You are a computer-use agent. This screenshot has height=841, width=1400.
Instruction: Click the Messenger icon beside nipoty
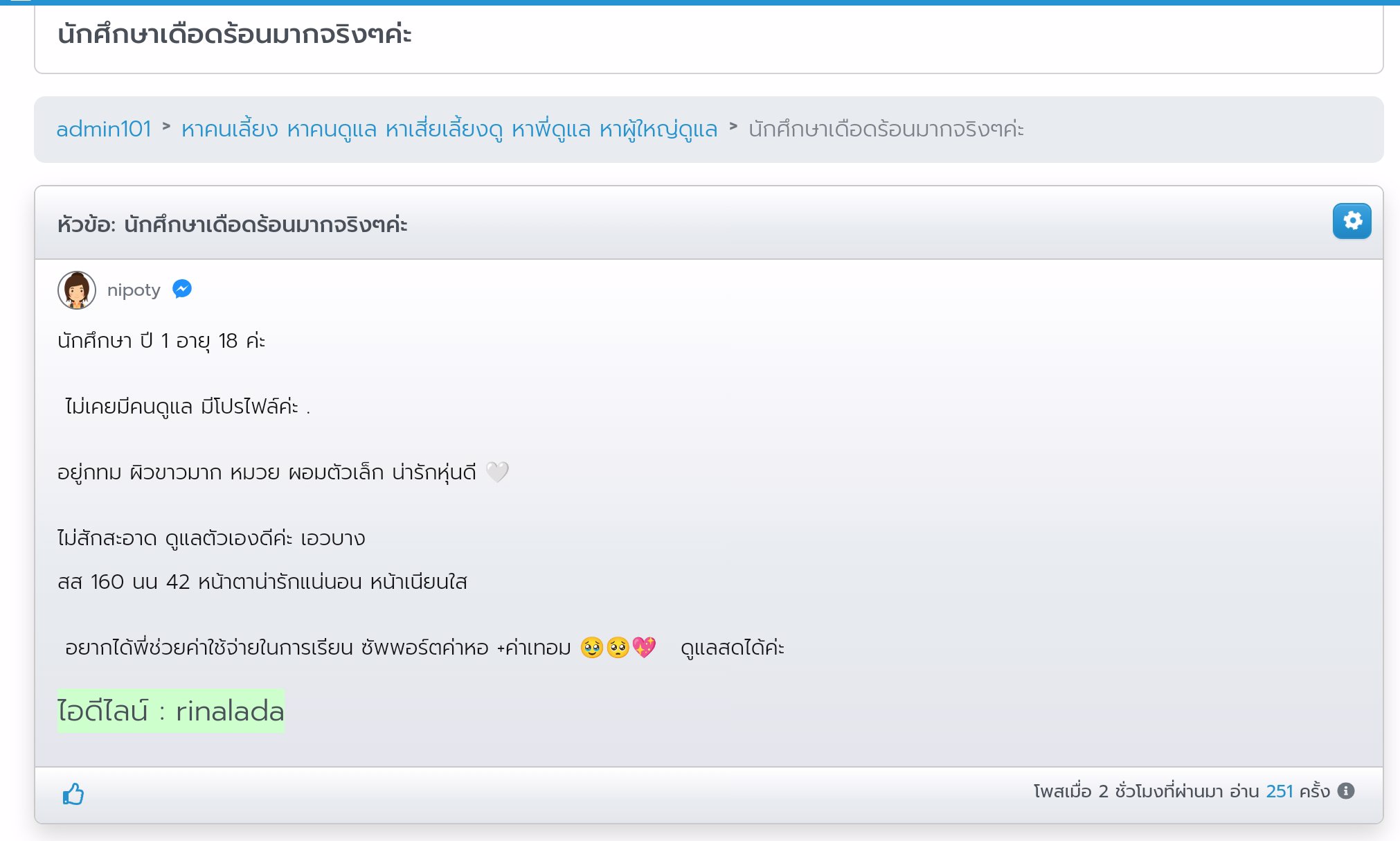(182, 289)
